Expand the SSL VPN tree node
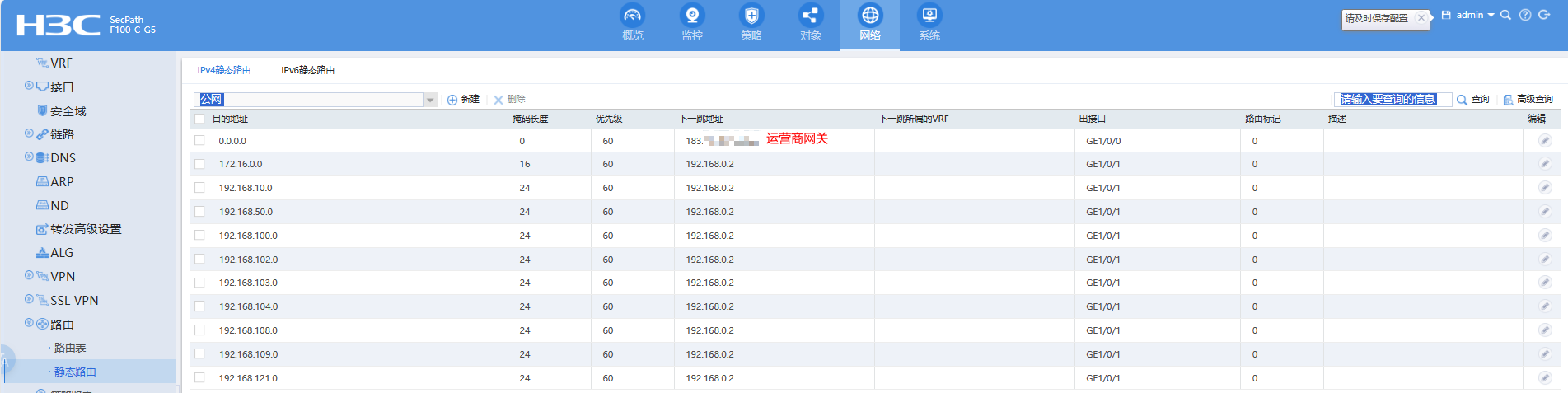The width and height of the screenshot is (1568, 393). (30, 300)
